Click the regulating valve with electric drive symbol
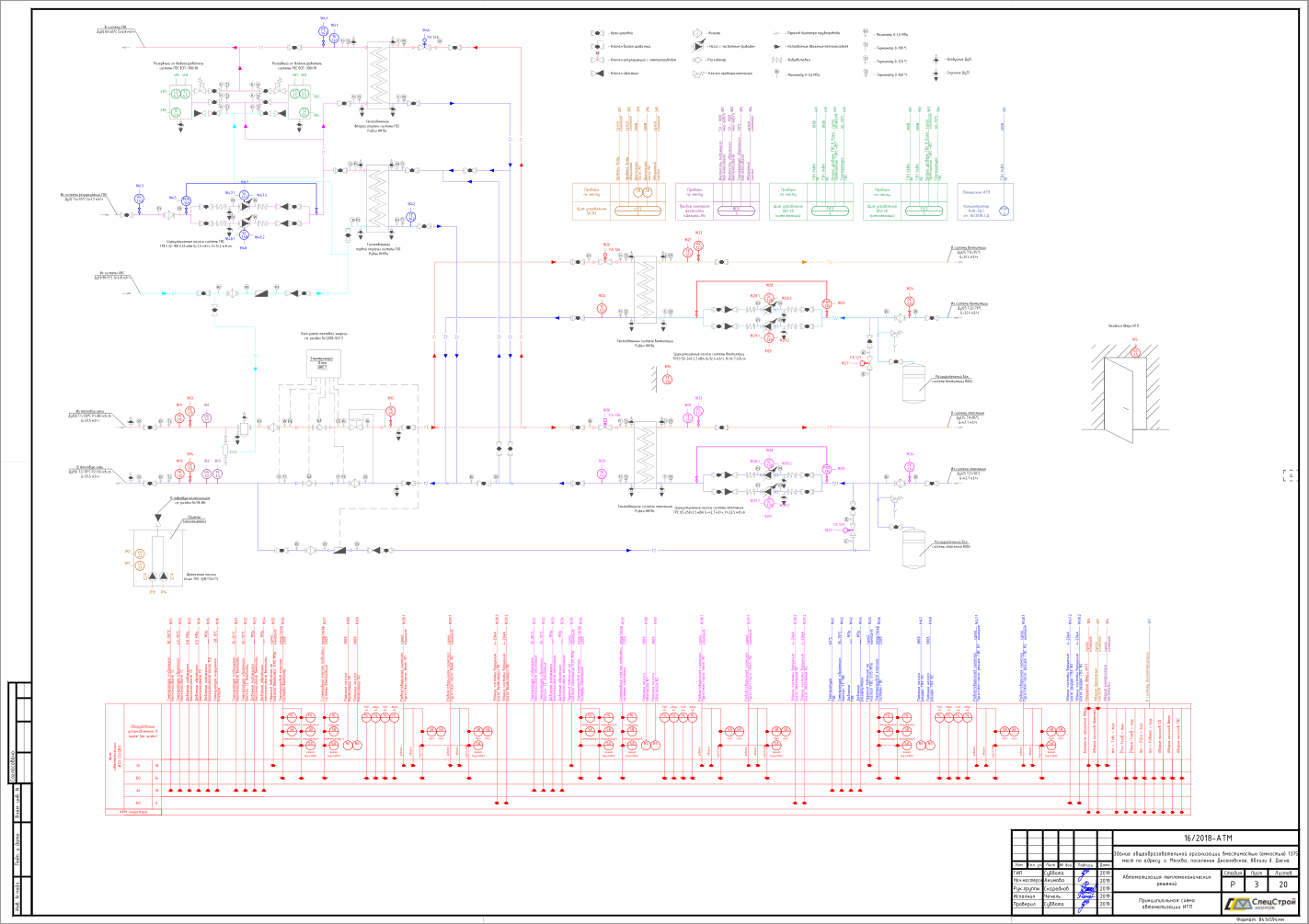 597,58
